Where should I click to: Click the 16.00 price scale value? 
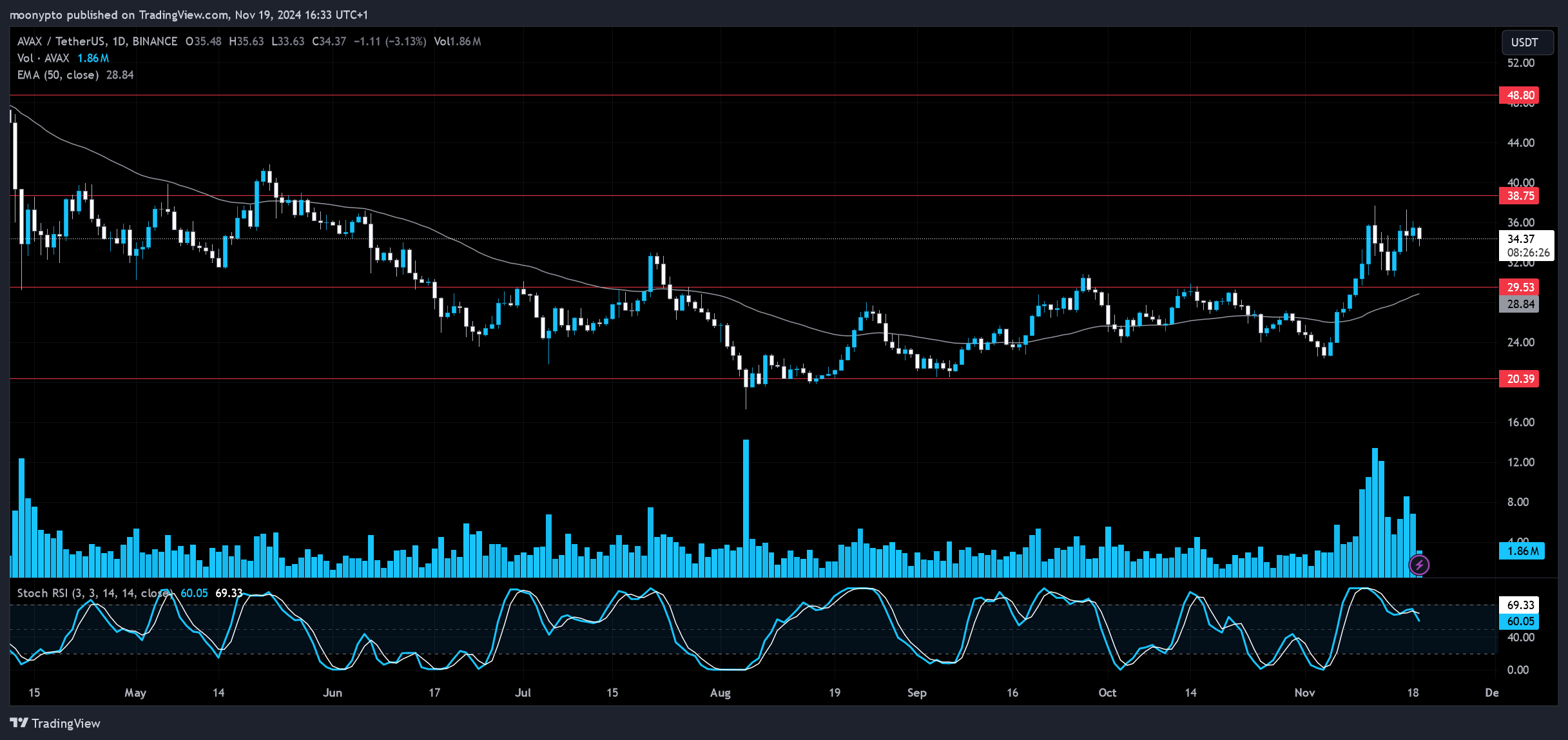point(1520,423)
